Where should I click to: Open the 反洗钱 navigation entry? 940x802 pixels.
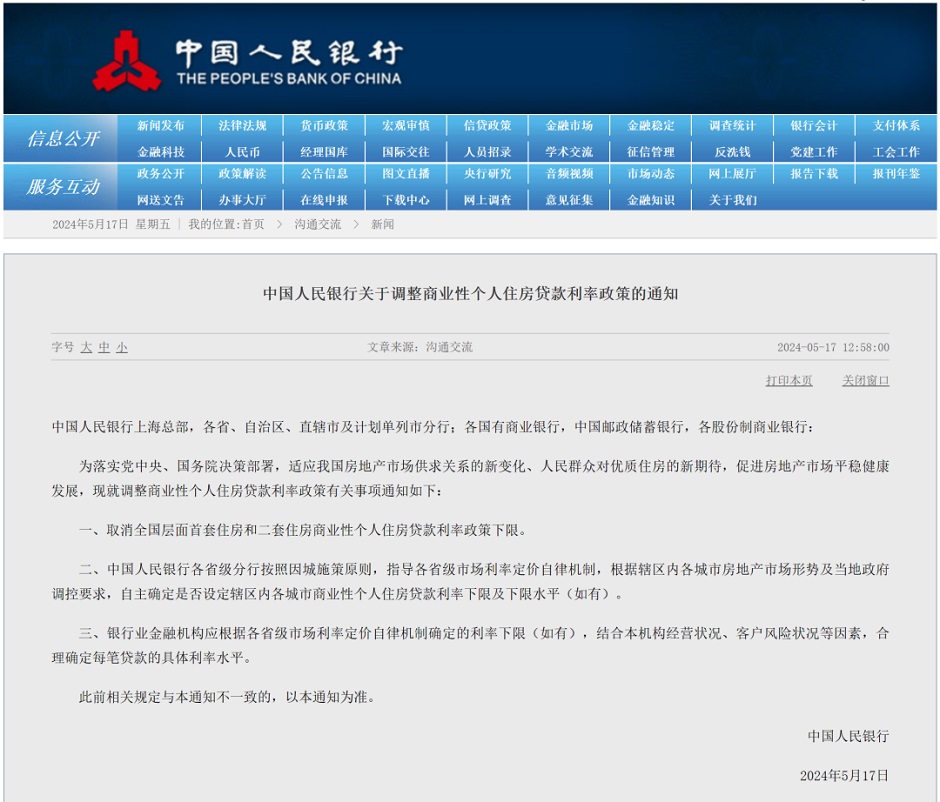[733, 151]
